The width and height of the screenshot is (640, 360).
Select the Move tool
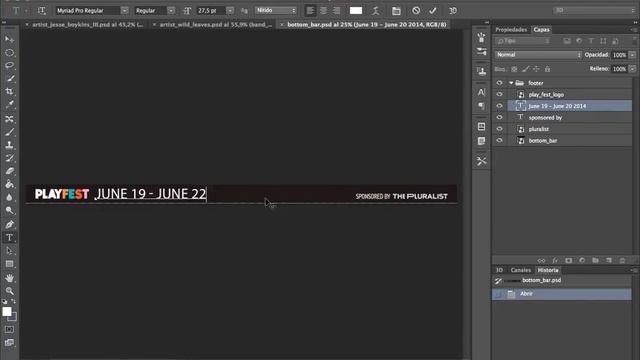(x=9, y=39)
